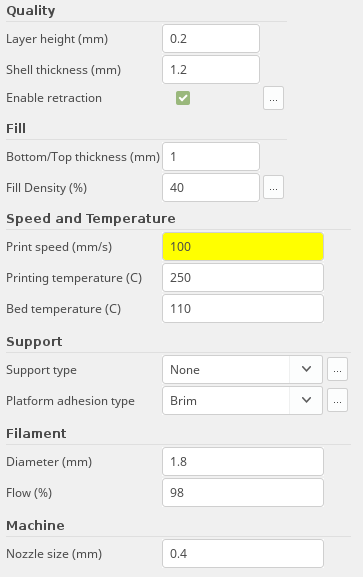Open Platform adhesion type settings button
Screen dimensions: 363x577
point(337,400)
